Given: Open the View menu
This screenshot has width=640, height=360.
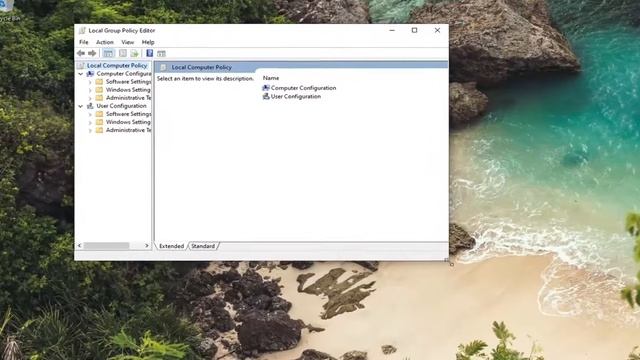Looking at the screenshot, I should [x=127, y=42].
